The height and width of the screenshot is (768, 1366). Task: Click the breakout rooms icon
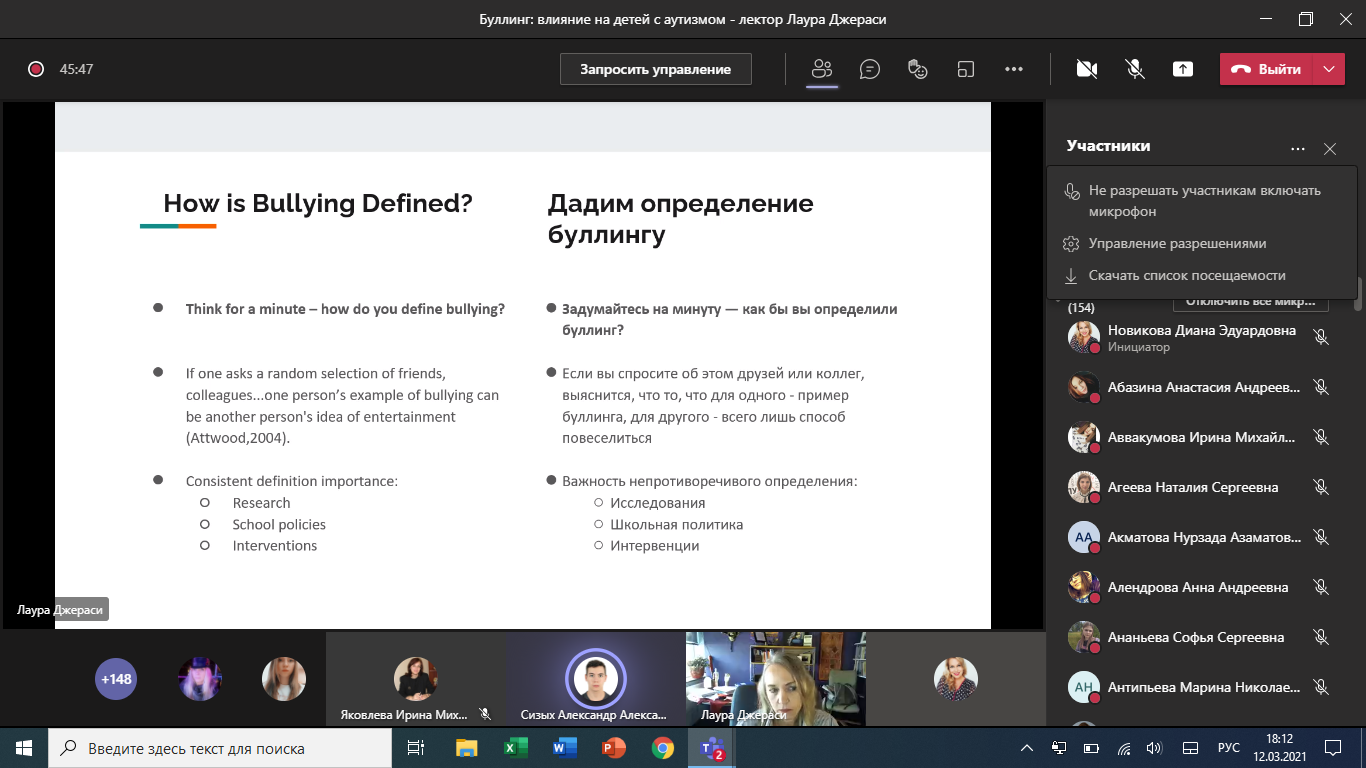tap(965, 69)
